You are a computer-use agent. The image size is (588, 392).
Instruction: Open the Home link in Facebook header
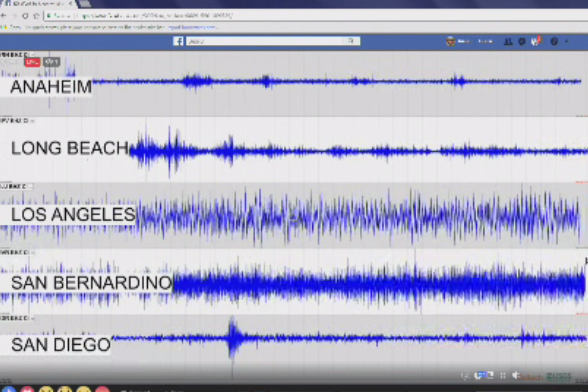[x=485, y=41]
